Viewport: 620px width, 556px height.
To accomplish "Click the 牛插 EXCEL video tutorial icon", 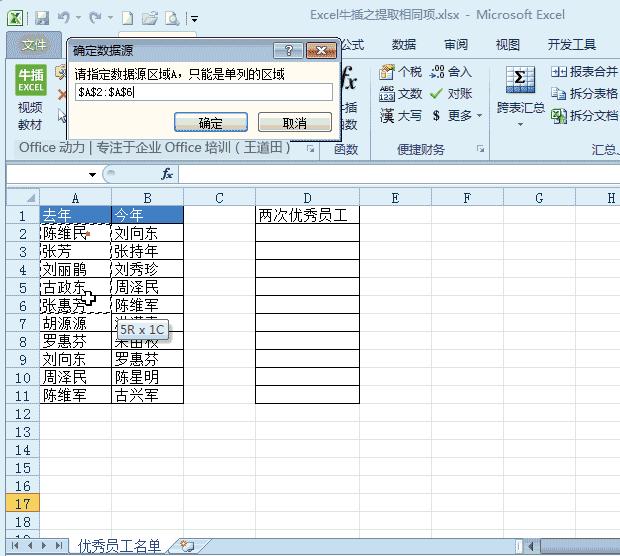I will (x=31, y=80).
